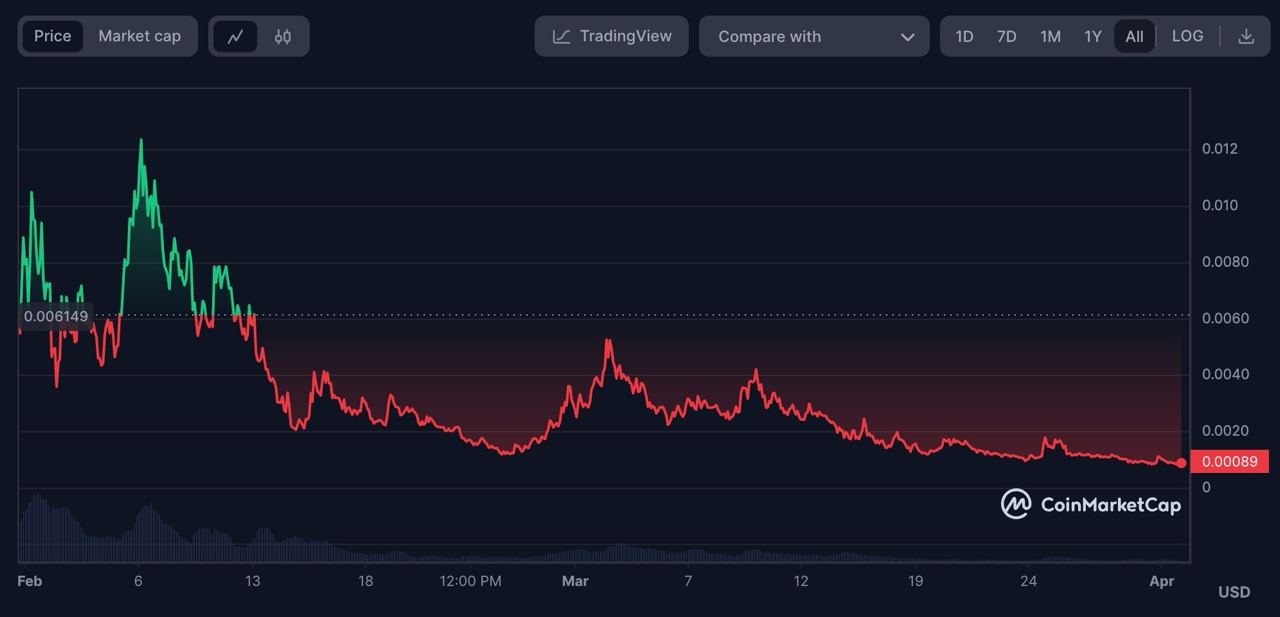Select the 1M time range

point(1050,37)
